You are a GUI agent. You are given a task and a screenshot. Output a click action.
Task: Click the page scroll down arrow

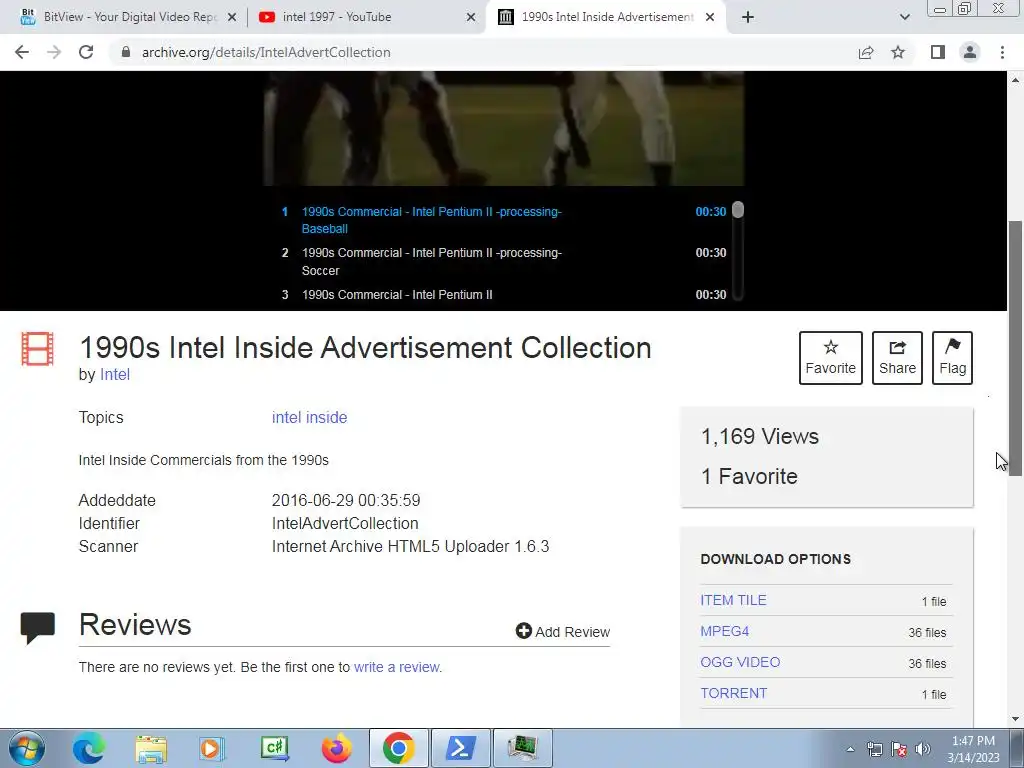[x=1015, y=719]
